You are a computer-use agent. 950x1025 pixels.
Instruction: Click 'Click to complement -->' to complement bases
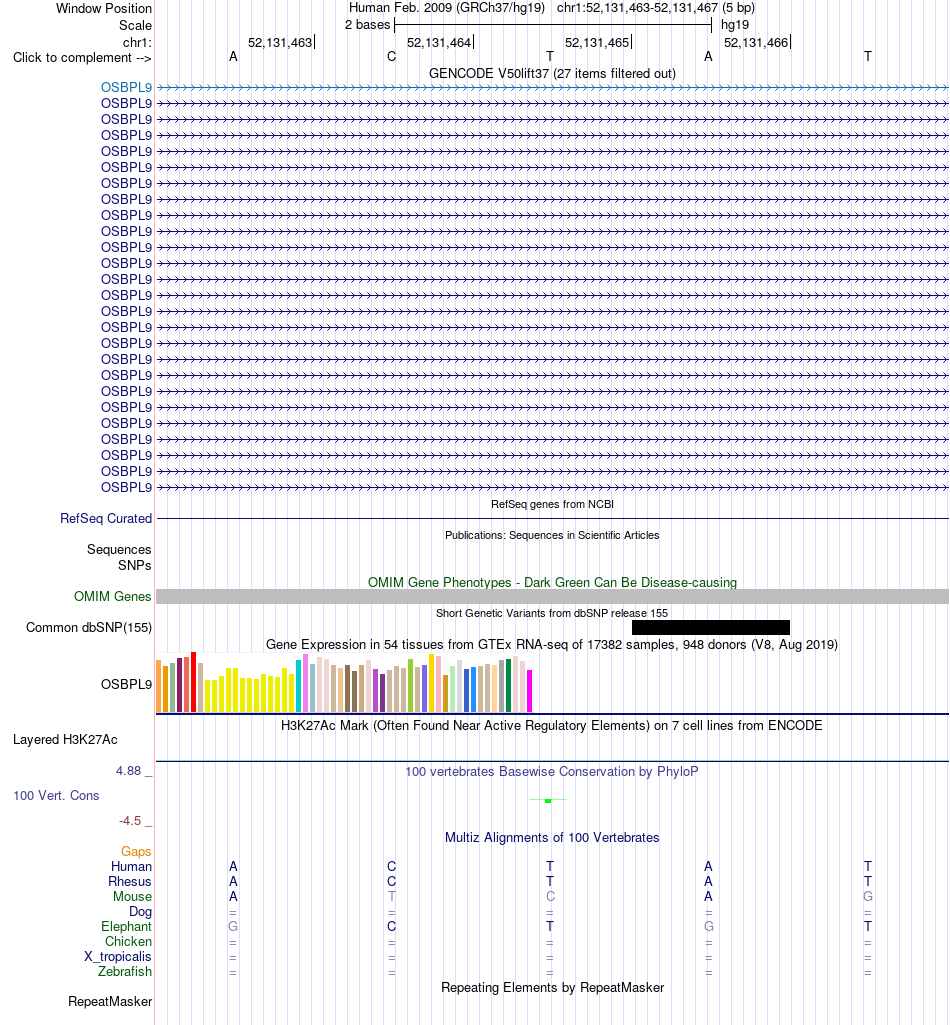(x=82, y=58)
